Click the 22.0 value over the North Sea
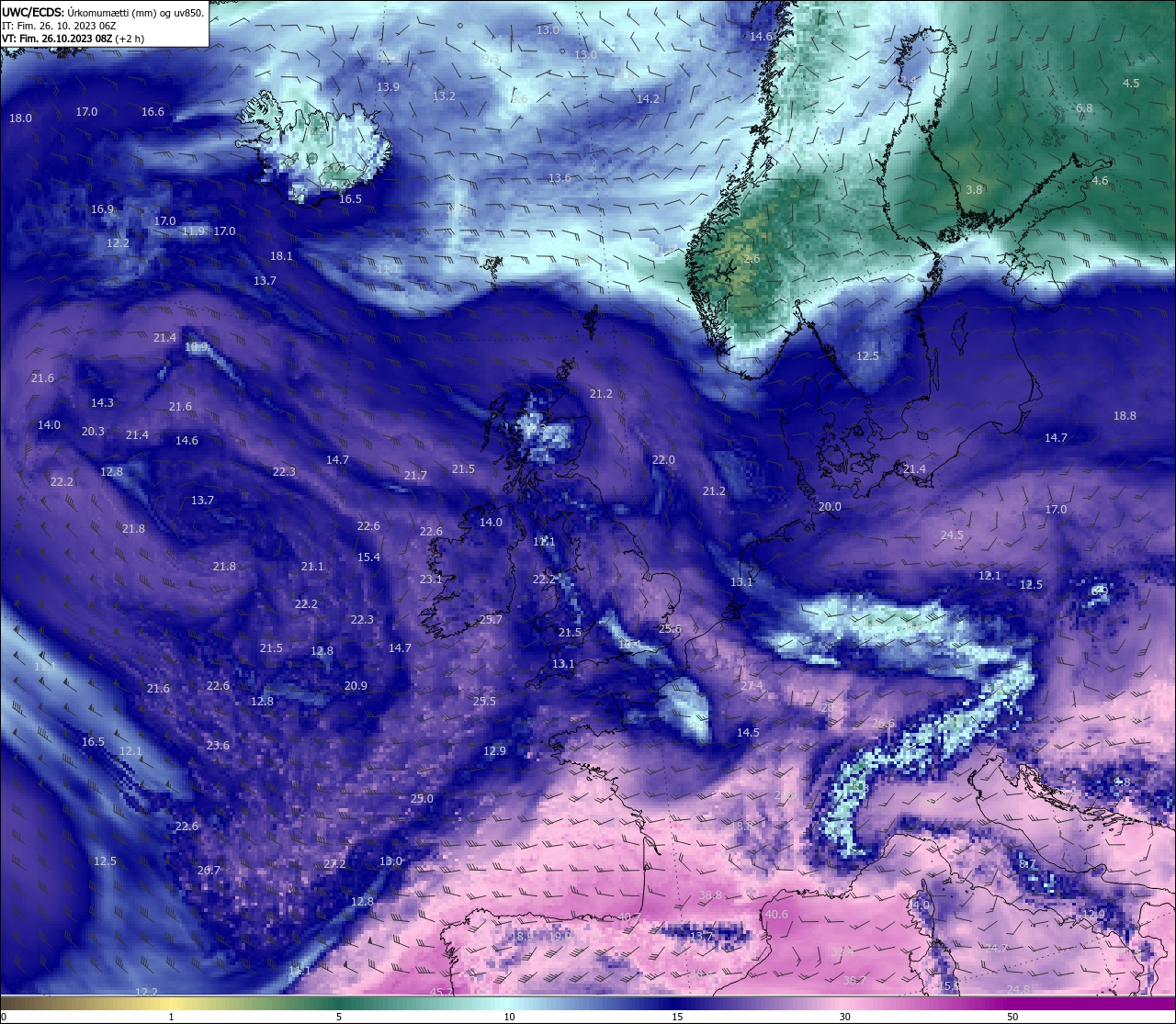The width and height of the screenshot is (1176, 1024). point(663,460)
